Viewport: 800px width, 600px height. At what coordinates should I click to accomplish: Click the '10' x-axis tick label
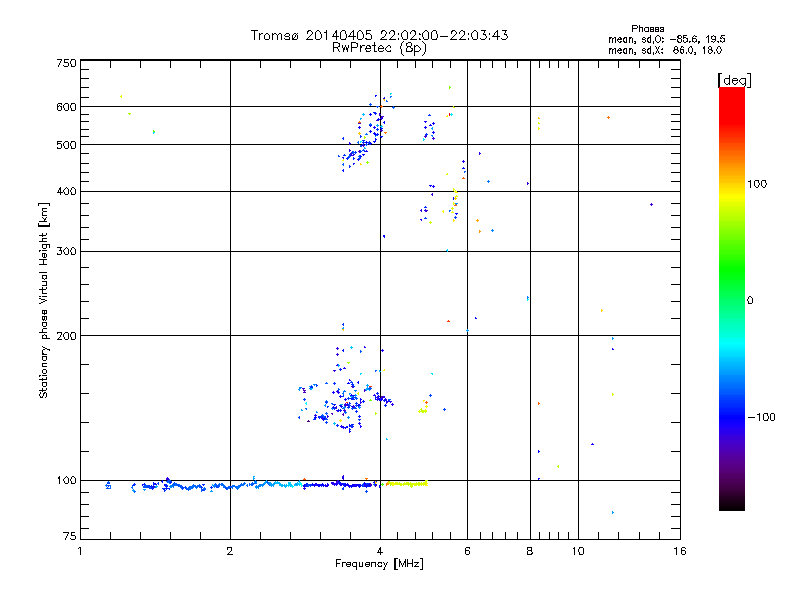pyautogui.click(x=578, y=551)
